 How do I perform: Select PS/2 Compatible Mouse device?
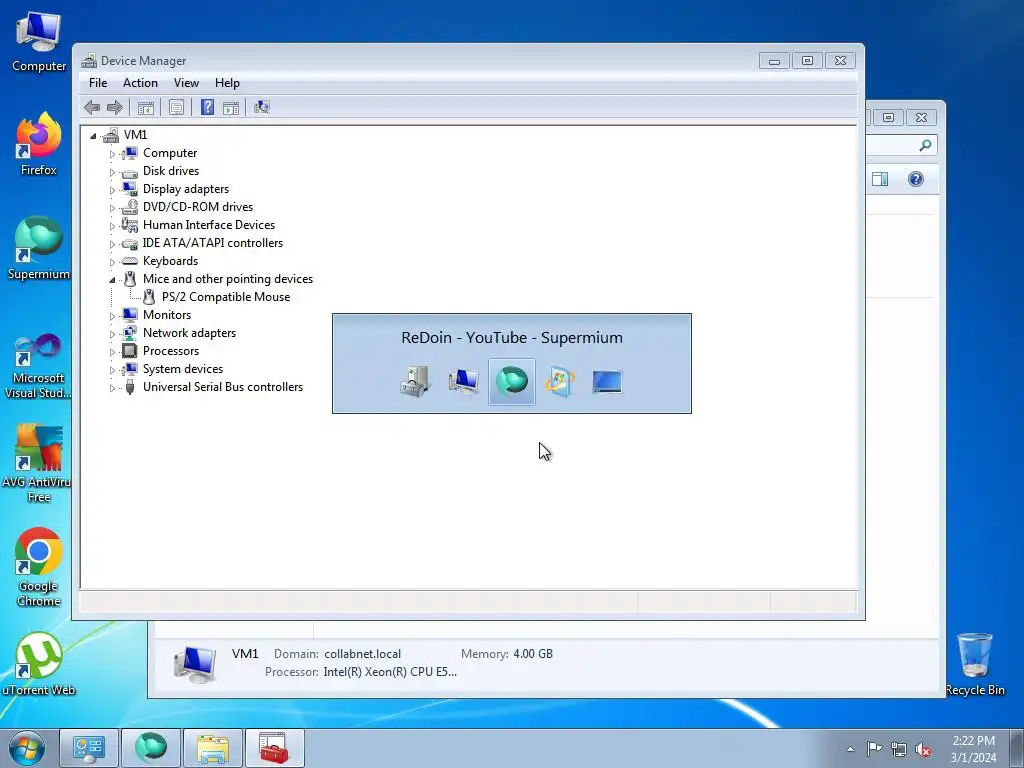226,297
